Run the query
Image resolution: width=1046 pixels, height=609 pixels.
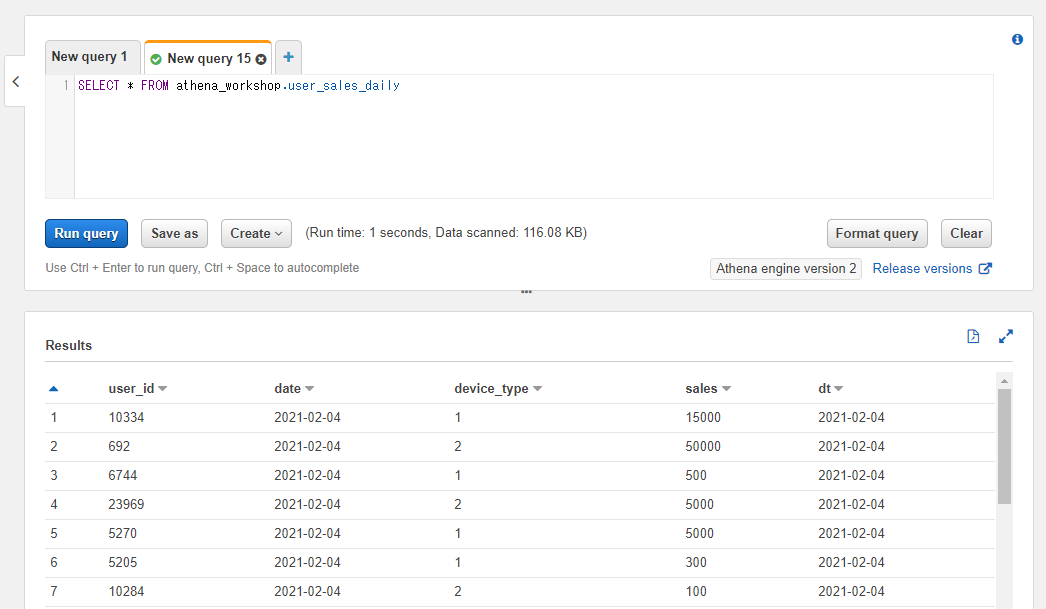[x=86, y=233]
